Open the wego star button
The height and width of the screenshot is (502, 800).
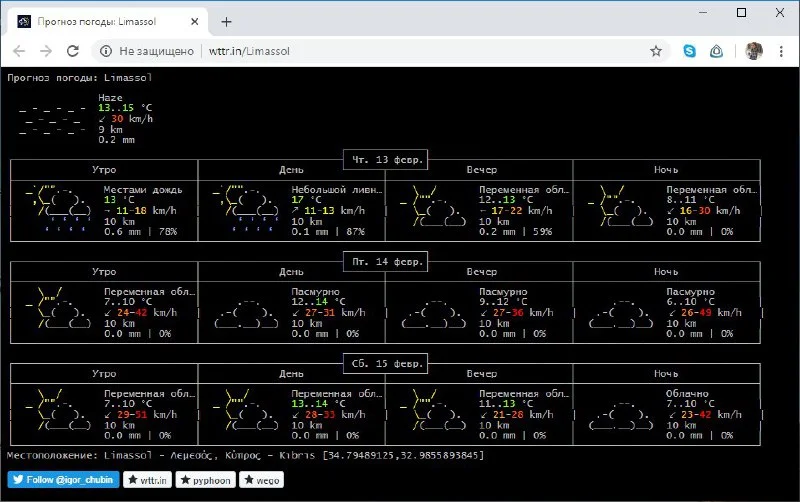pos(261,480)
